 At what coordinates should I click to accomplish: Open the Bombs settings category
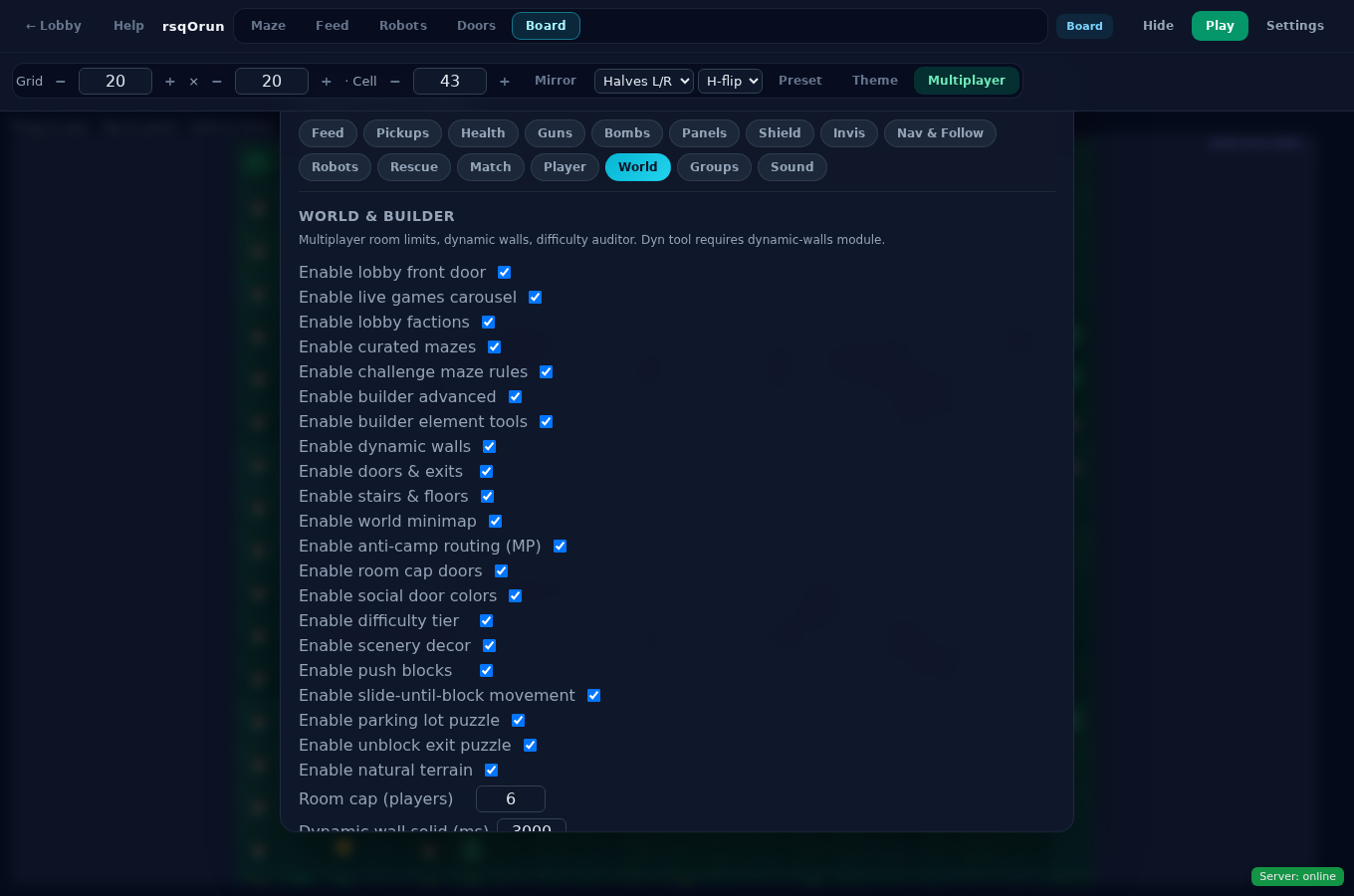(627, 133)
